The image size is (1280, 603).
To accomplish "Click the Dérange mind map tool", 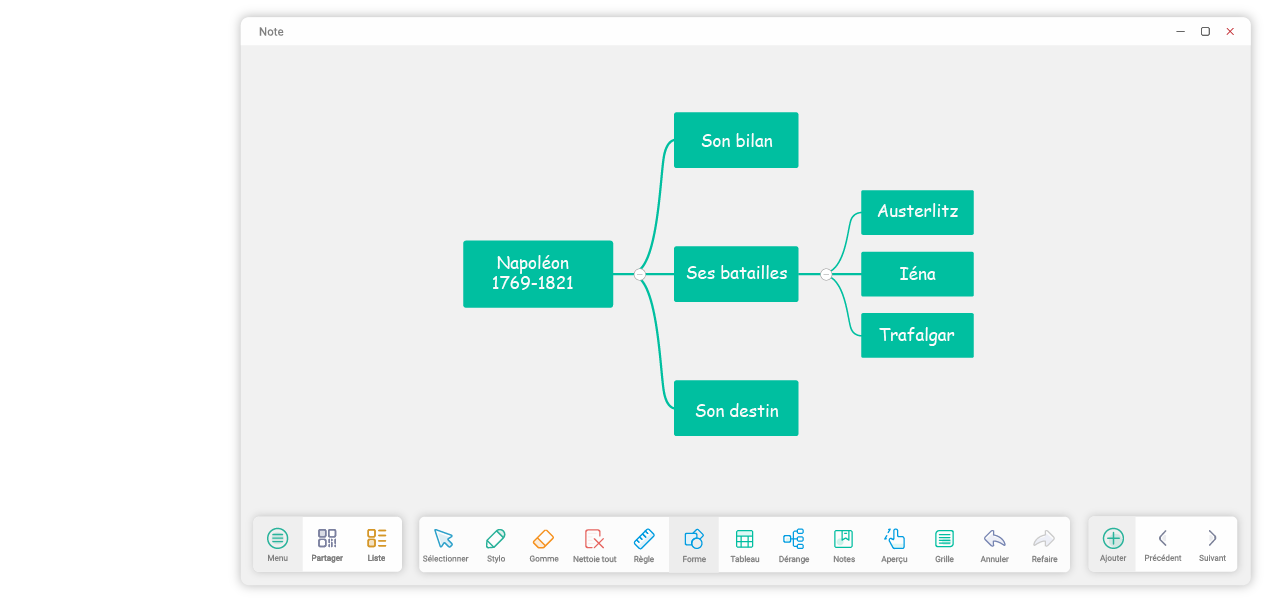I will click(794, 540).
